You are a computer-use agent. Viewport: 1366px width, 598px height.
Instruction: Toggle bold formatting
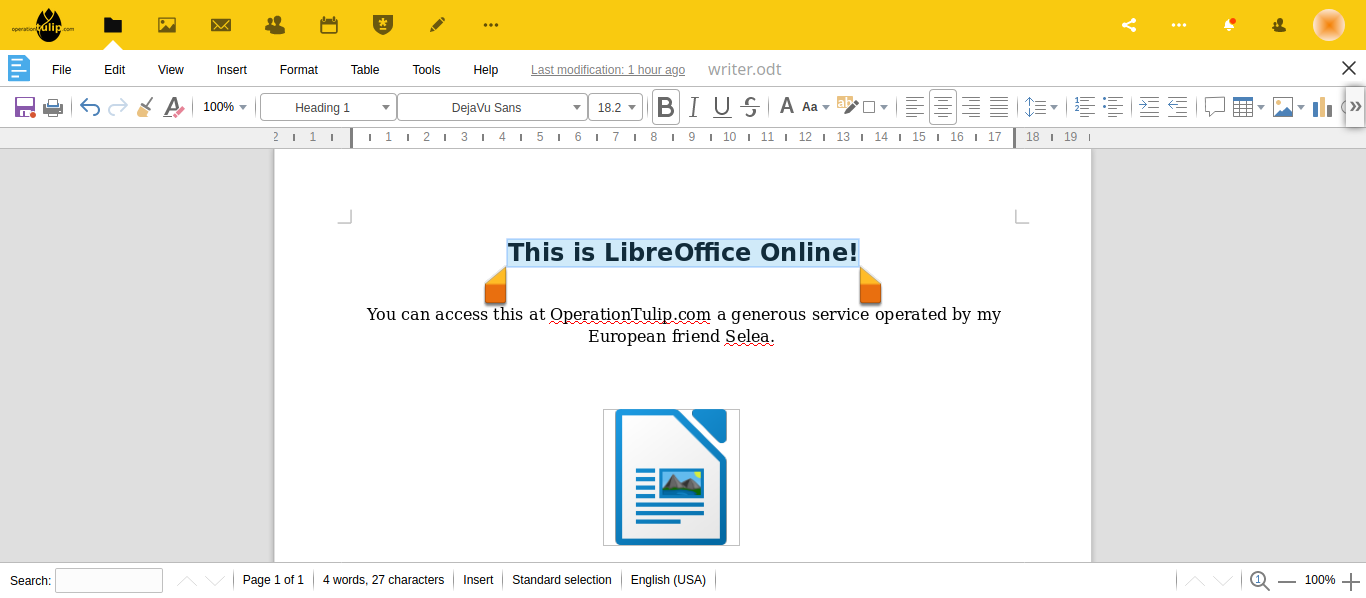665,107
